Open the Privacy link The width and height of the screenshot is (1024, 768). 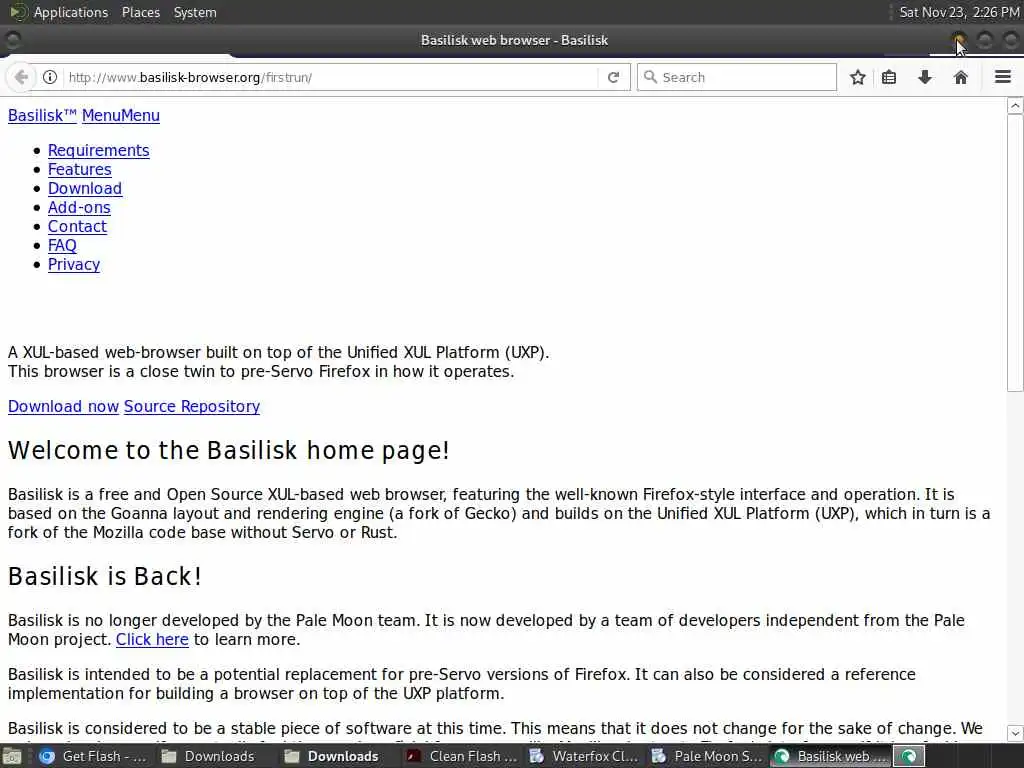[74, 264]
